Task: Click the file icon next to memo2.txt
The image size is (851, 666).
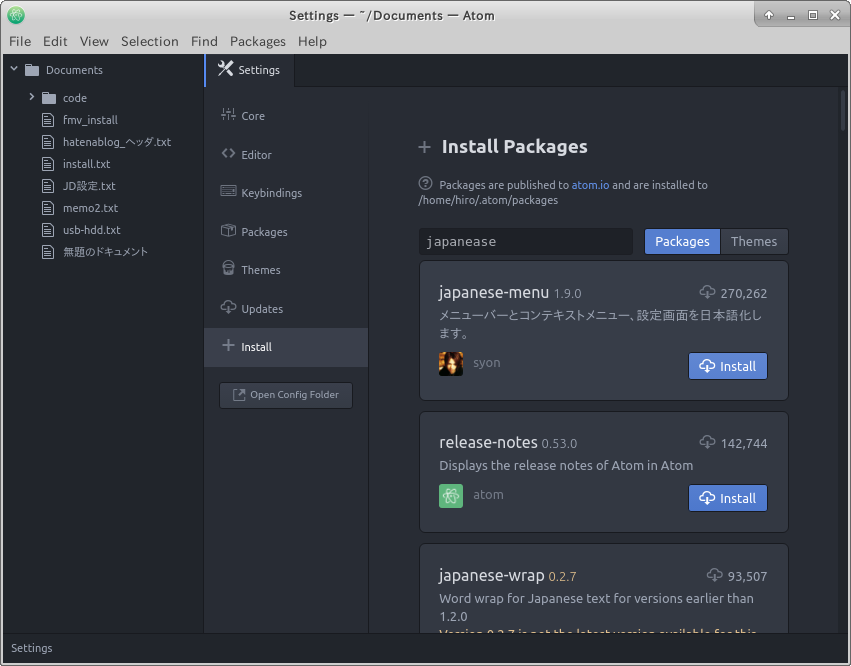Action: [x=48, y=207]
